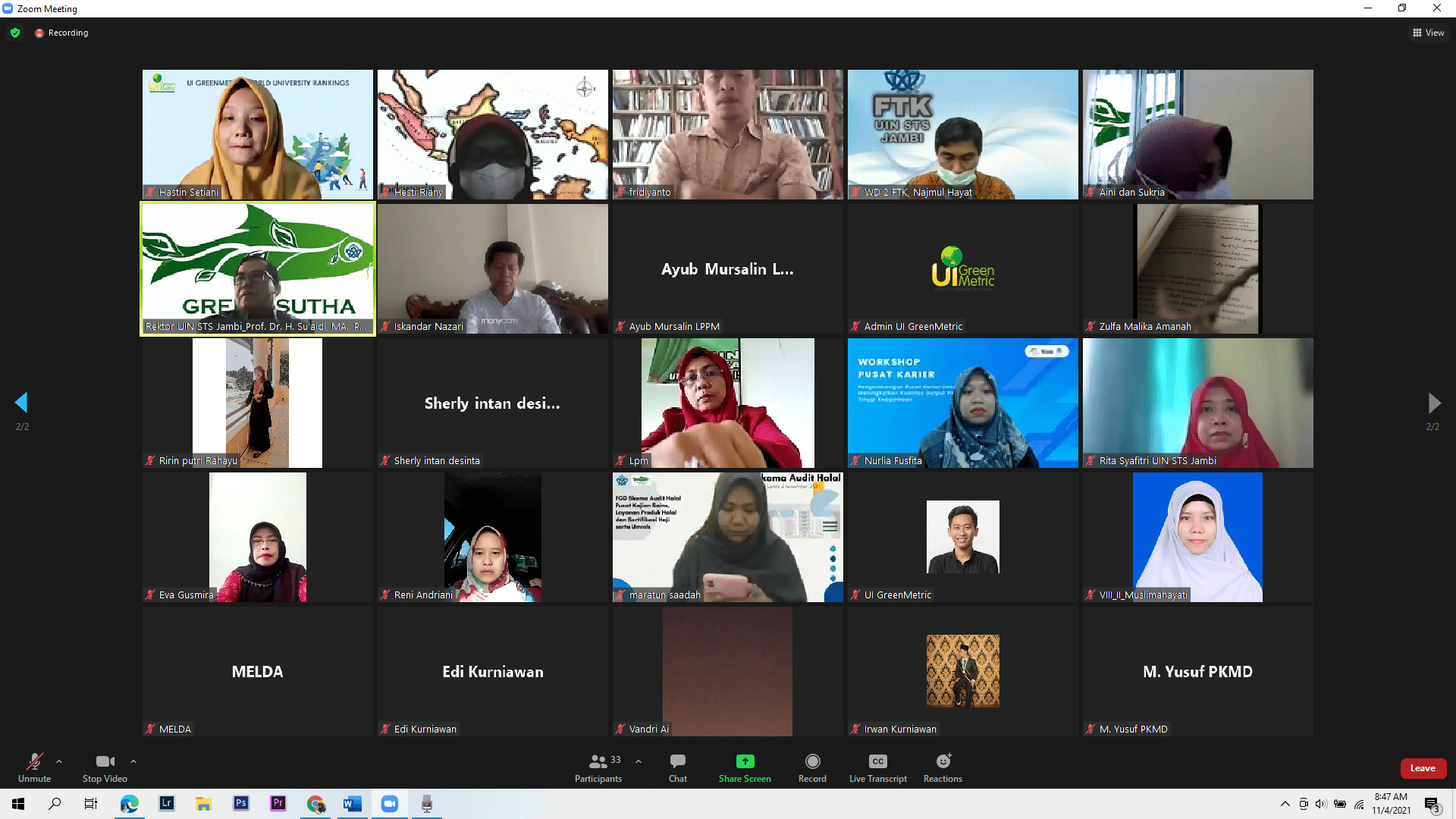Select Ayub Mursalin LPPM tile
Screen dimensions: 1456x819
click(x=728, y=269)
